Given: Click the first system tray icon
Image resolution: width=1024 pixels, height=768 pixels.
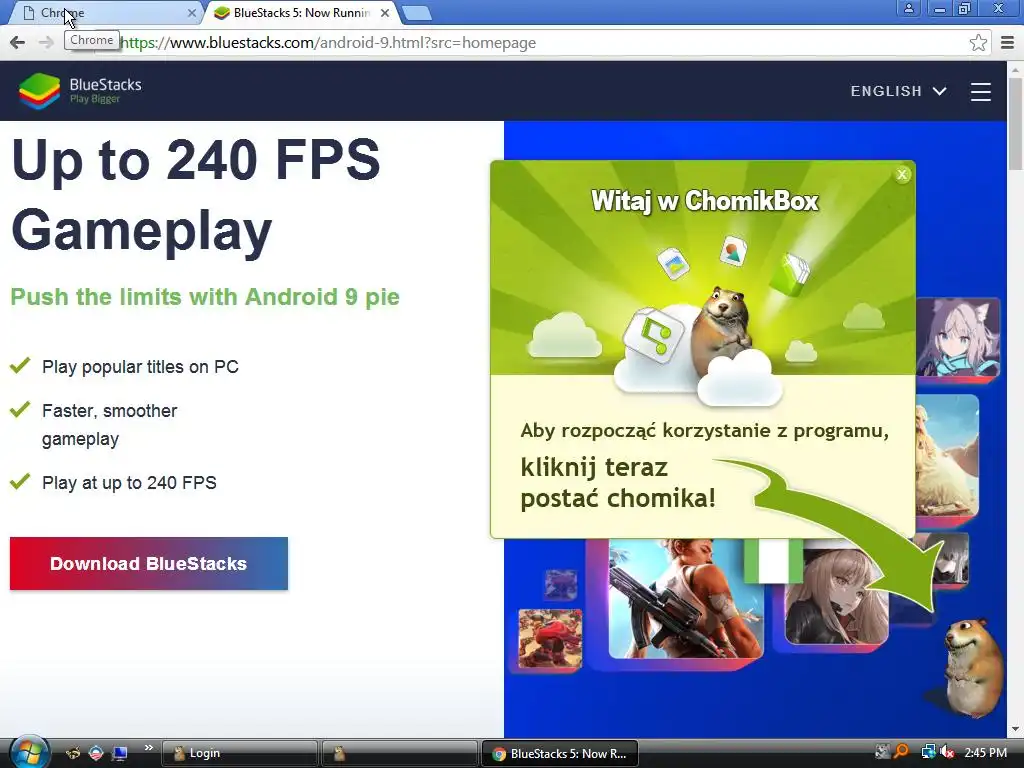Looking at the screenshot, I should pos(882,752).
